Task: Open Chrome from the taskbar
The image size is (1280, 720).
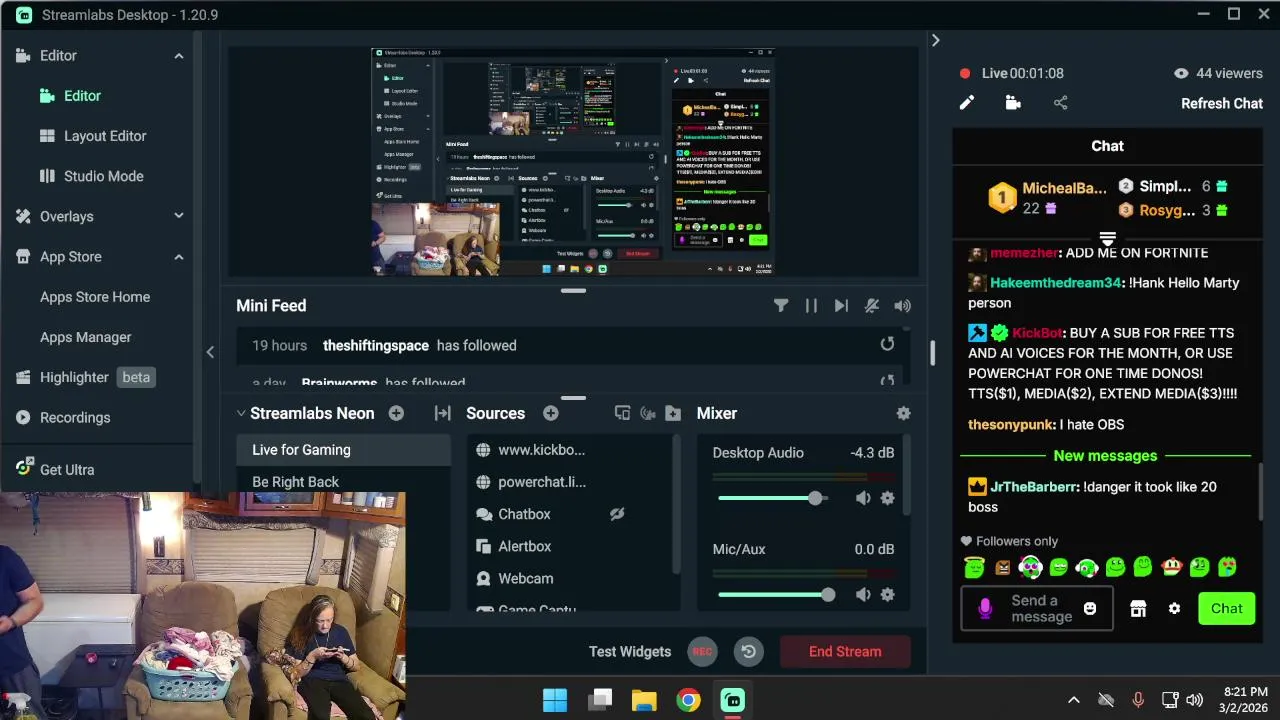Action: pos(688,700)
